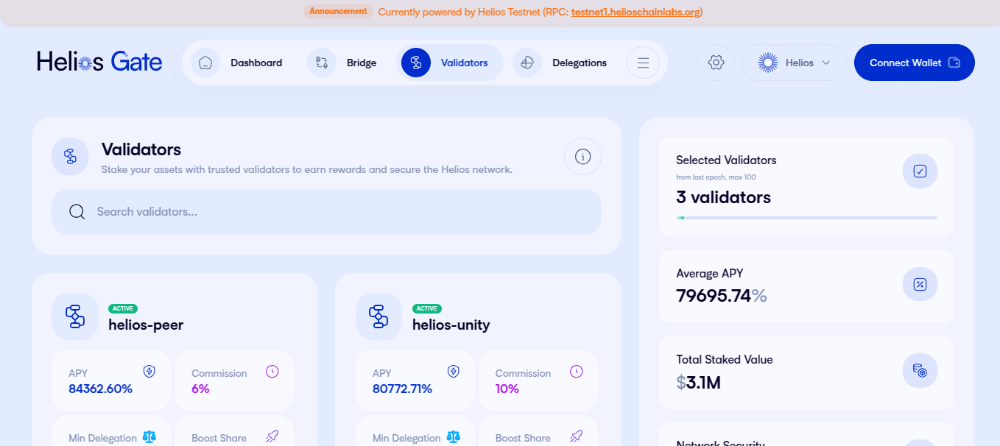Click the helios-unity validator node icon

coord(379,316)
